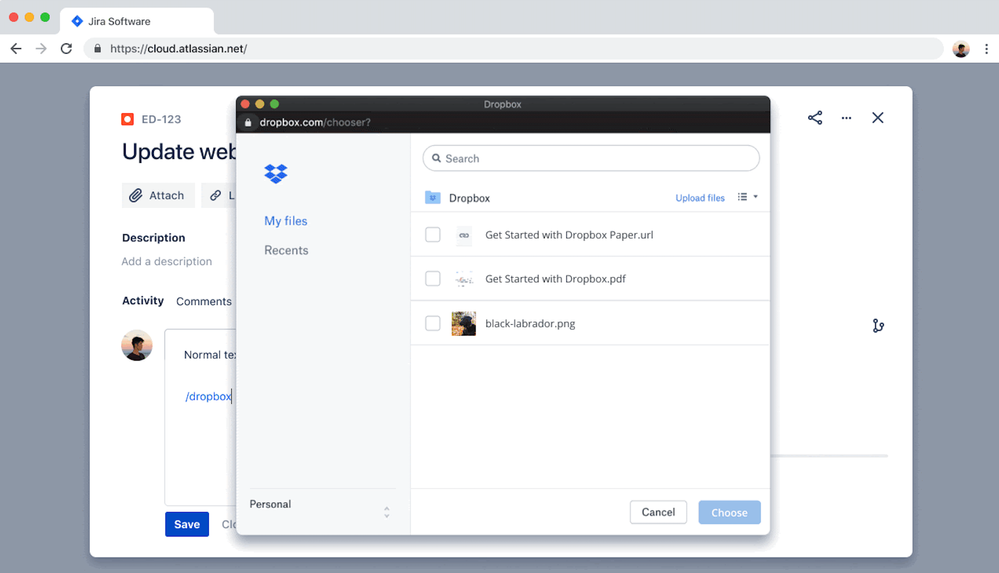This screenshot has width=999, height=573.
Task: Open the list view options dropdown
Action: click(x=747, y=197)
